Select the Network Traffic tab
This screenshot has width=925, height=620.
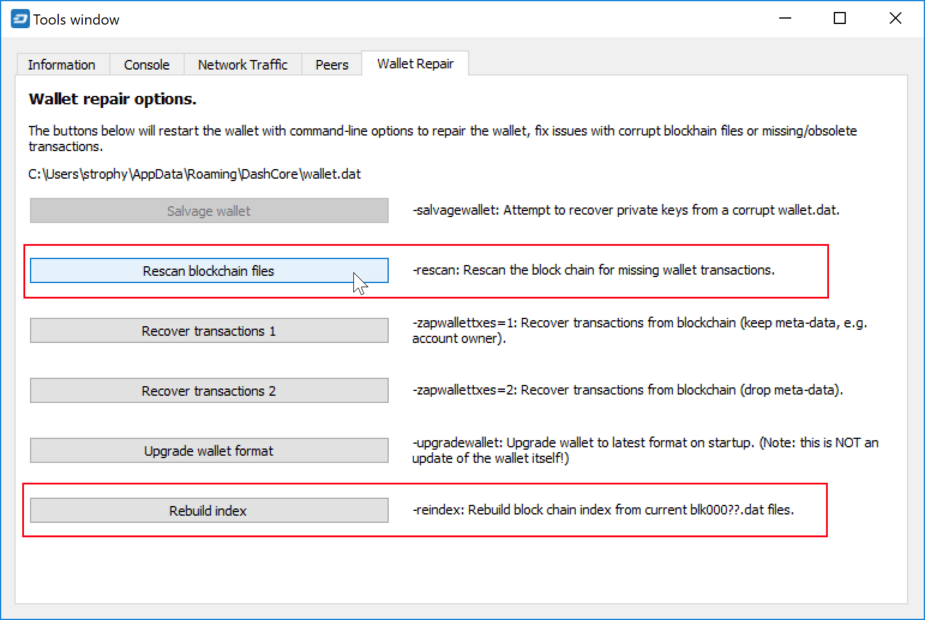coord(242,65)
